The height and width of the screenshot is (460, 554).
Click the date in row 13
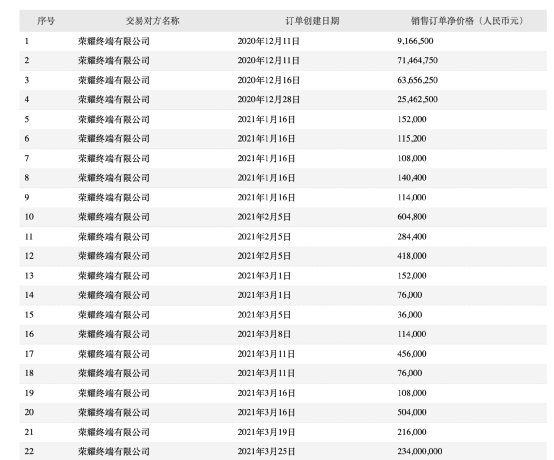264,276
